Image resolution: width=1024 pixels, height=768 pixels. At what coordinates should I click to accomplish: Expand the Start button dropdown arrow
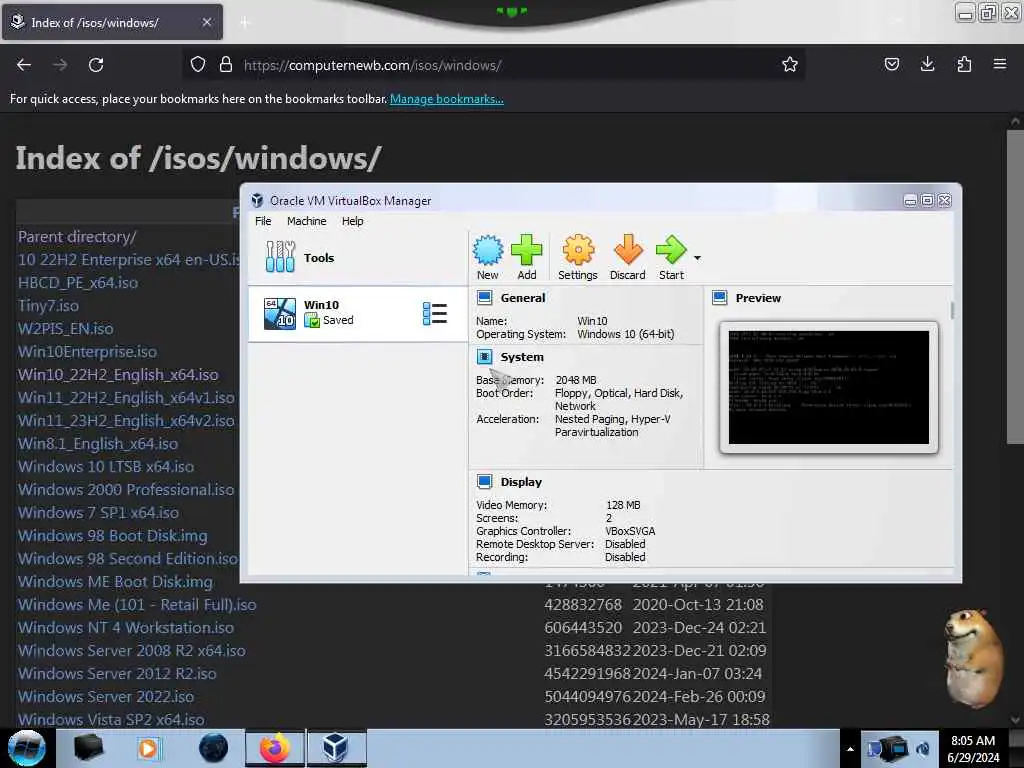pos(697,258)
